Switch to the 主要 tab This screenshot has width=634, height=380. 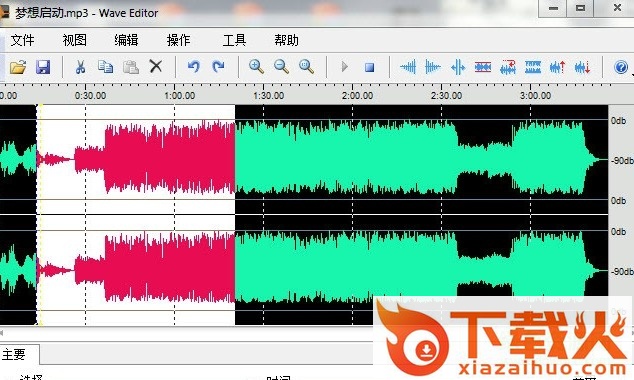point(14,355)
